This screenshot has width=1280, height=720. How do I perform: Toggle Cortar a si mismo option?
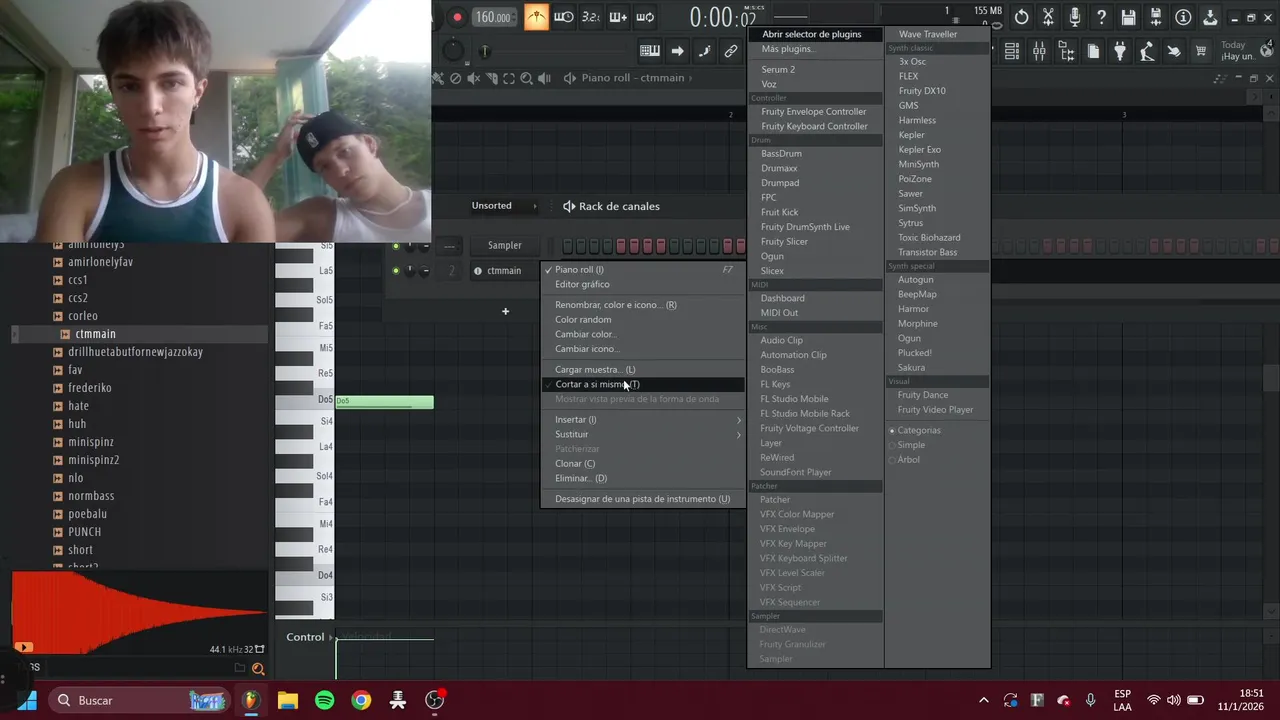(x=643, y=384)
